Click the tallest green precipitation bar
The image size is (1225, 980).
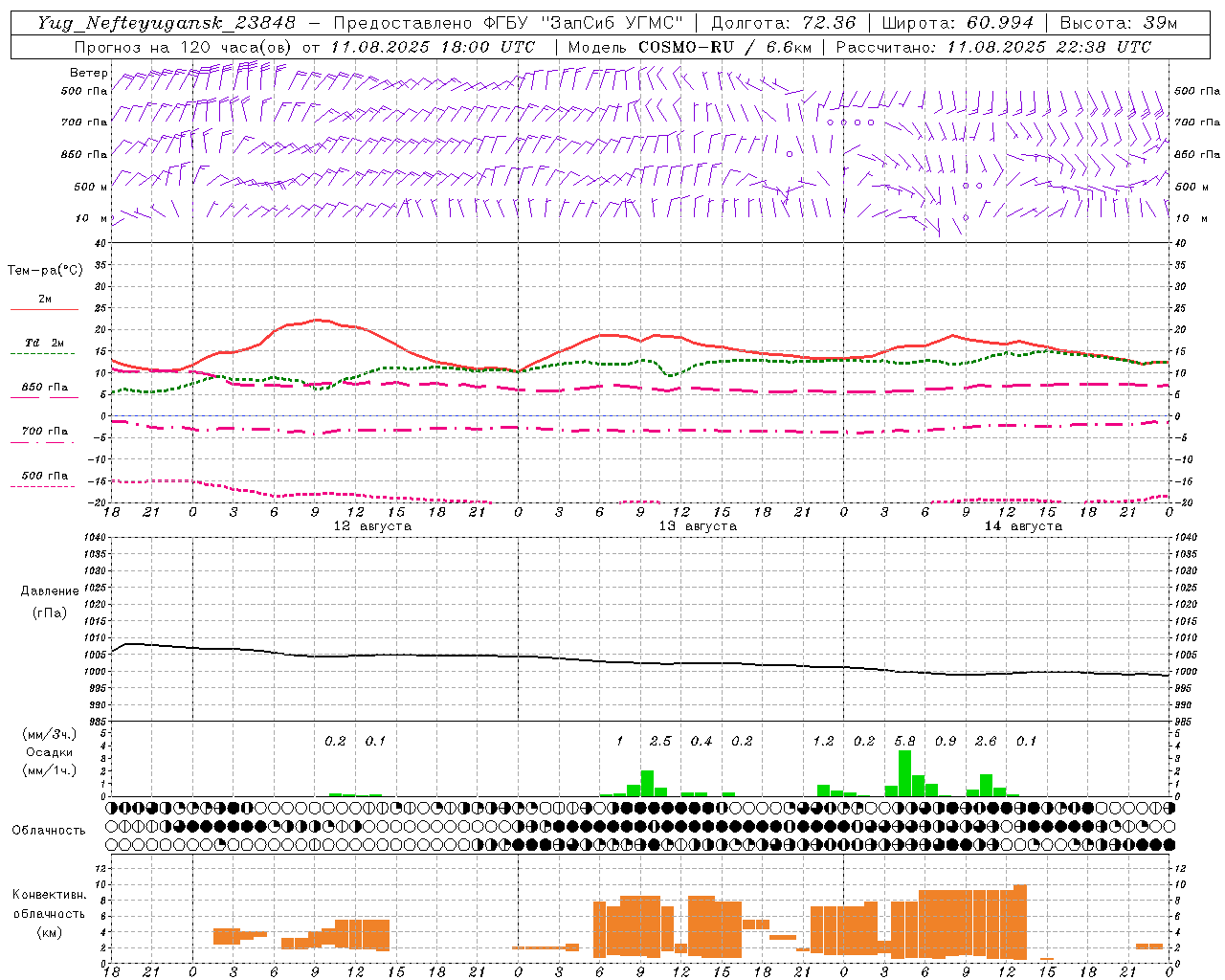pyautogui.click(x=904, y=773)
